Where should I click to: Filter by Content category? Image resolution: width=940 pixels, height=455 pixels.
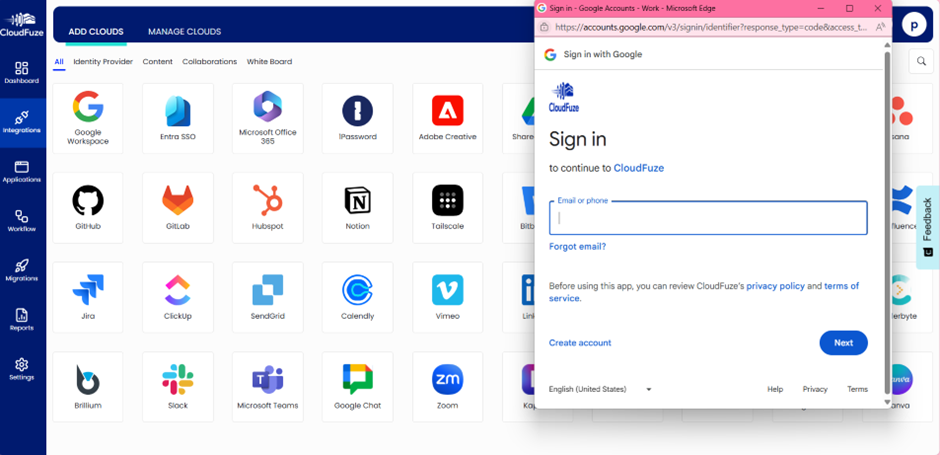coord(158,62)
